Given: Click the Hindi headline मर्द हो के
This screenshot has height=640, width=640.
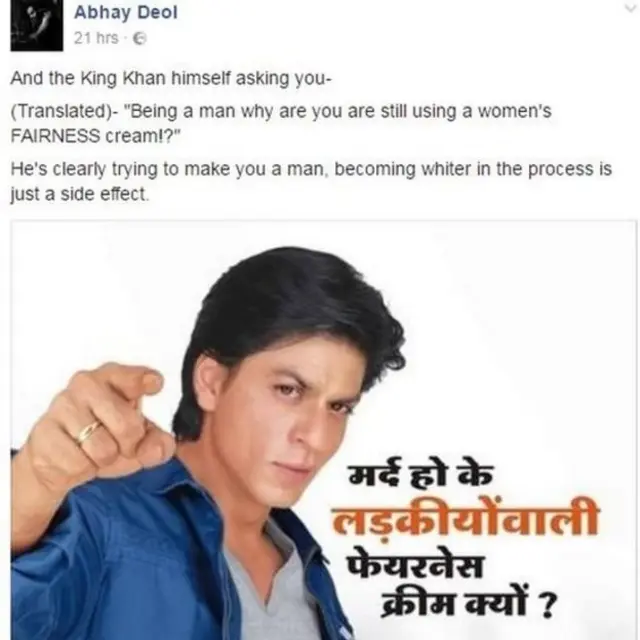Looking at the screenshot, I should (420, 473).
